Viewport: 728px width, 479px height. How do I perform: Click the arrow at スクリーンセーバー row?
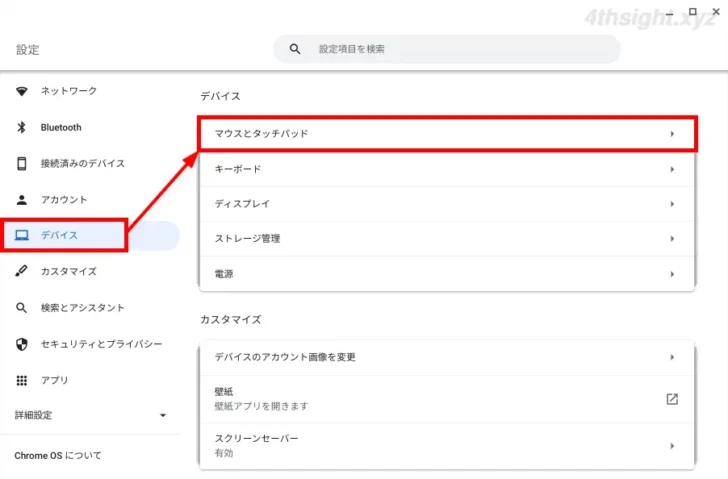(672, 446)
